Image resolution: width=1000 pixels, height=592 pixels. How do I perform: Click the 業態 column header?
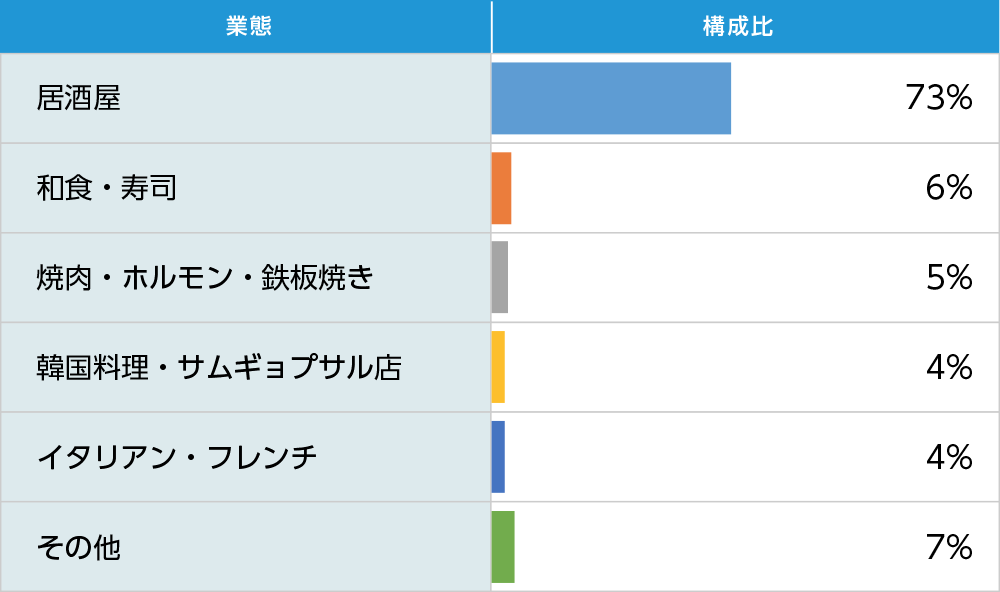[246, 27]
